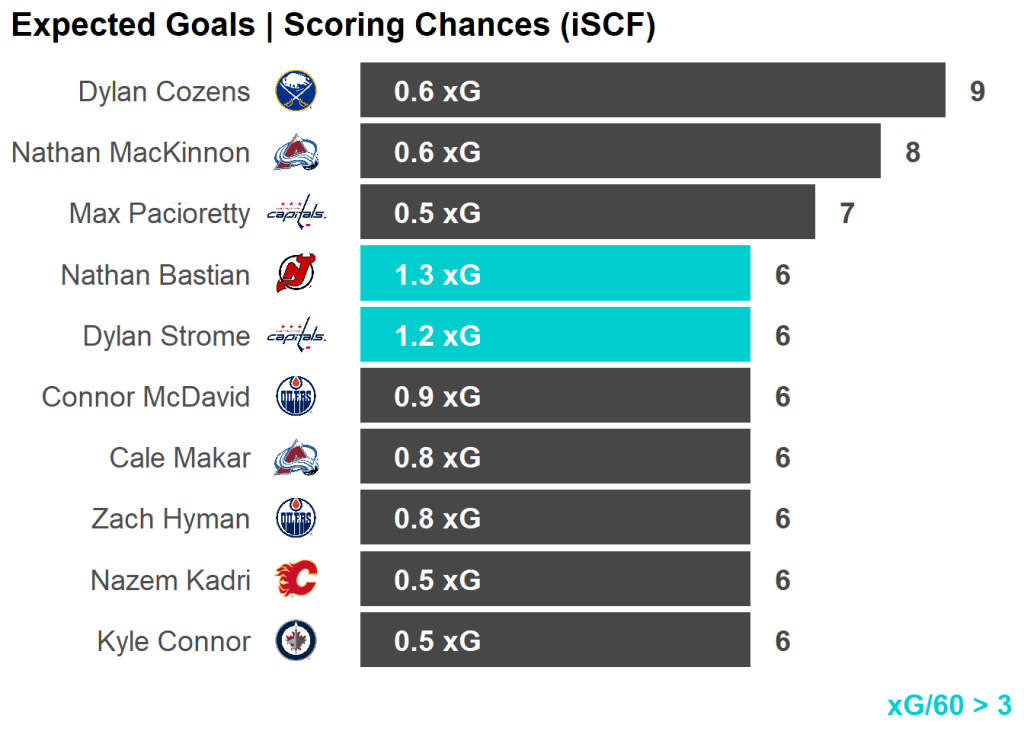The height and width of the screenshot is (731, 1024).
Task: Select the Oilers logo beside Zach Hyman
Action: [x=296, y=519]
